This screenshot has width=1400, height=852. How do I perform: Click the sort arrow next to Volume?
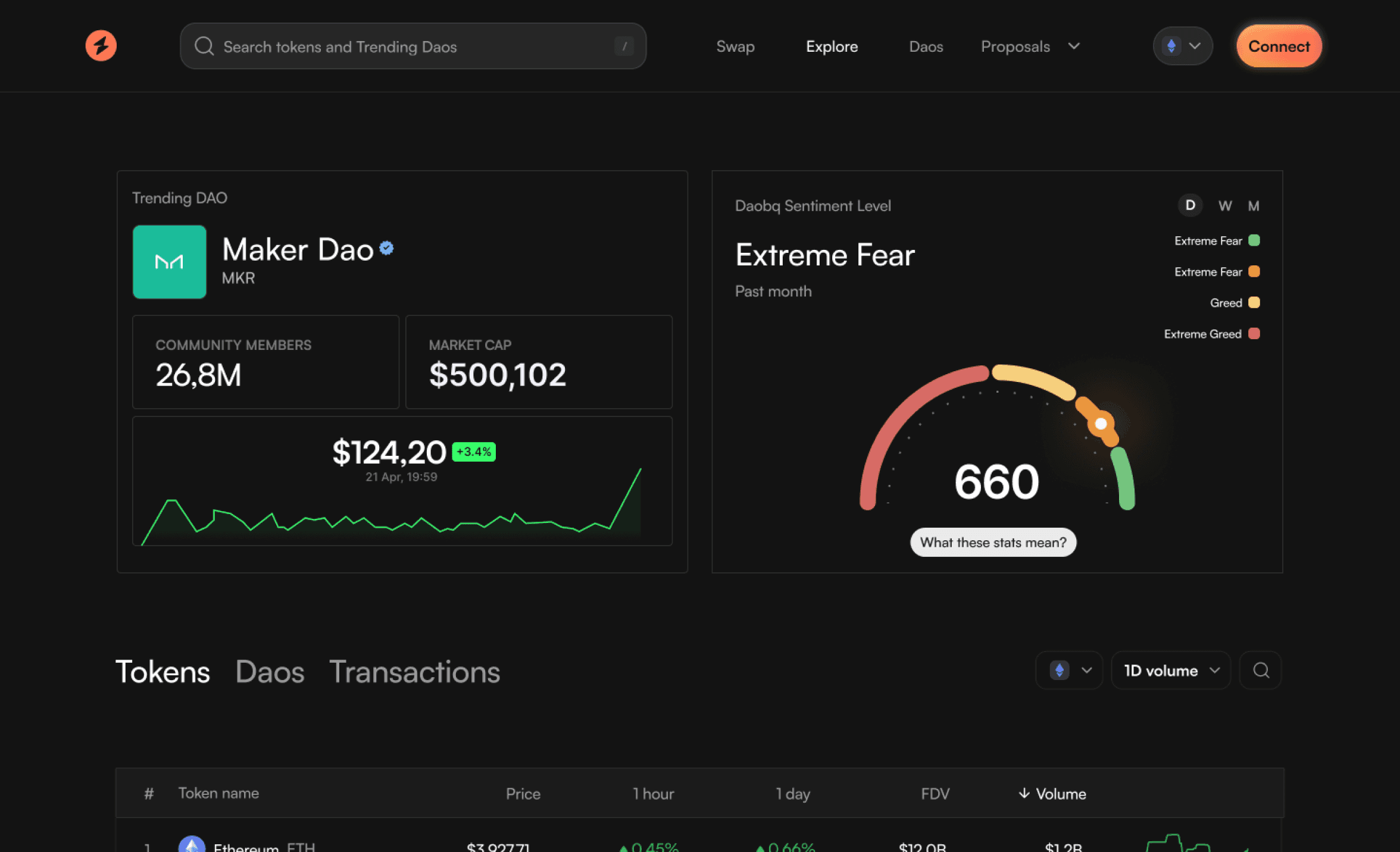[x=1024, y=793]
